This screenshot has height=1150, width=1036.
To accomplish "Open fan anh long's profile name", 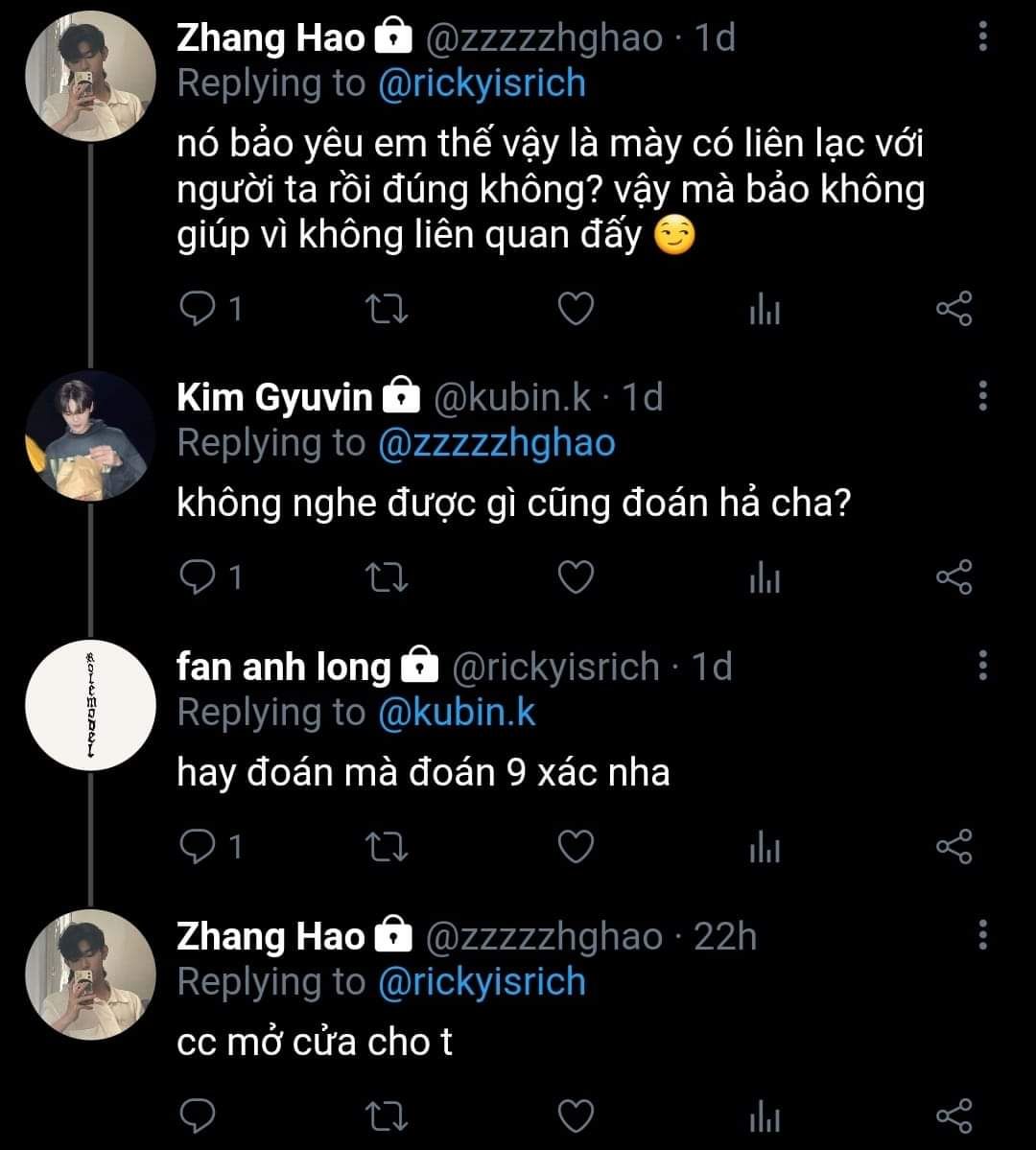I will click(x=284, y=667).
